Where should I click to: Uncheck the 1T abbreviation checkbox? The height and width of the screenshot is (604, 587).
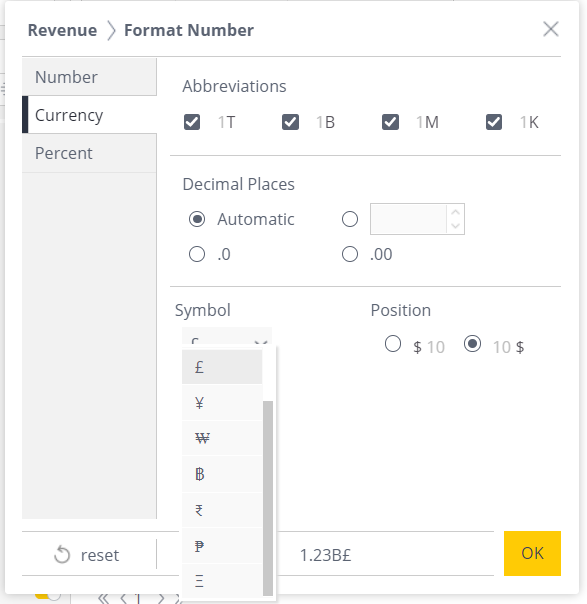(x=192, y=122)
